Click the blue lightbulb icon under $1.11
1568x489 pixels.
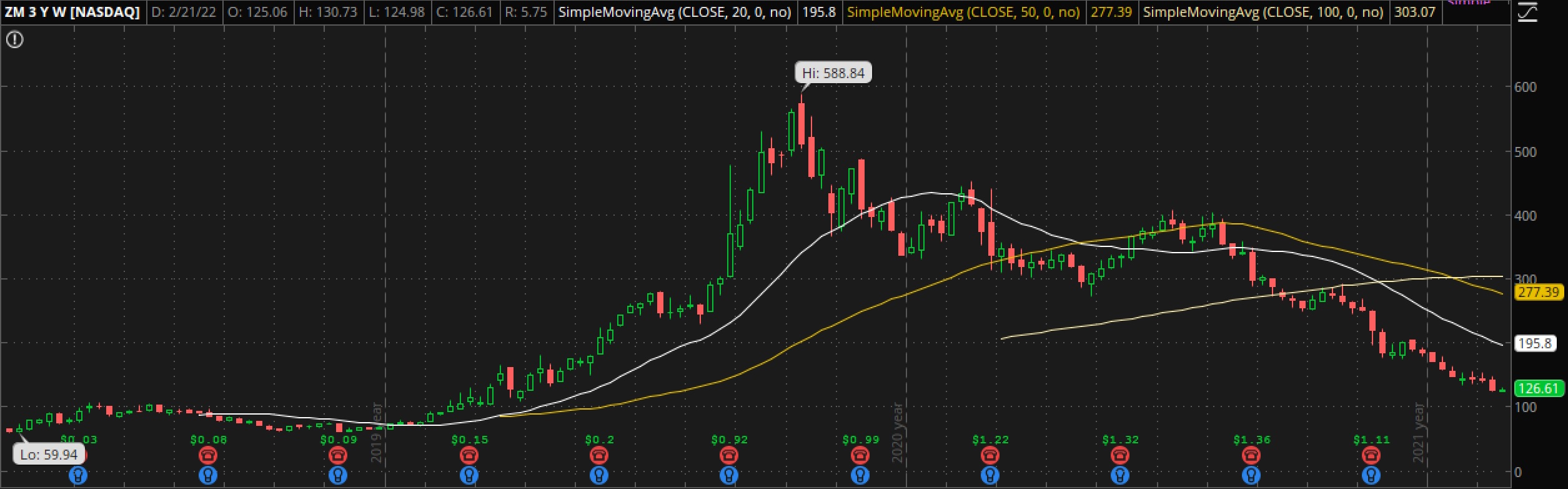1371,476
